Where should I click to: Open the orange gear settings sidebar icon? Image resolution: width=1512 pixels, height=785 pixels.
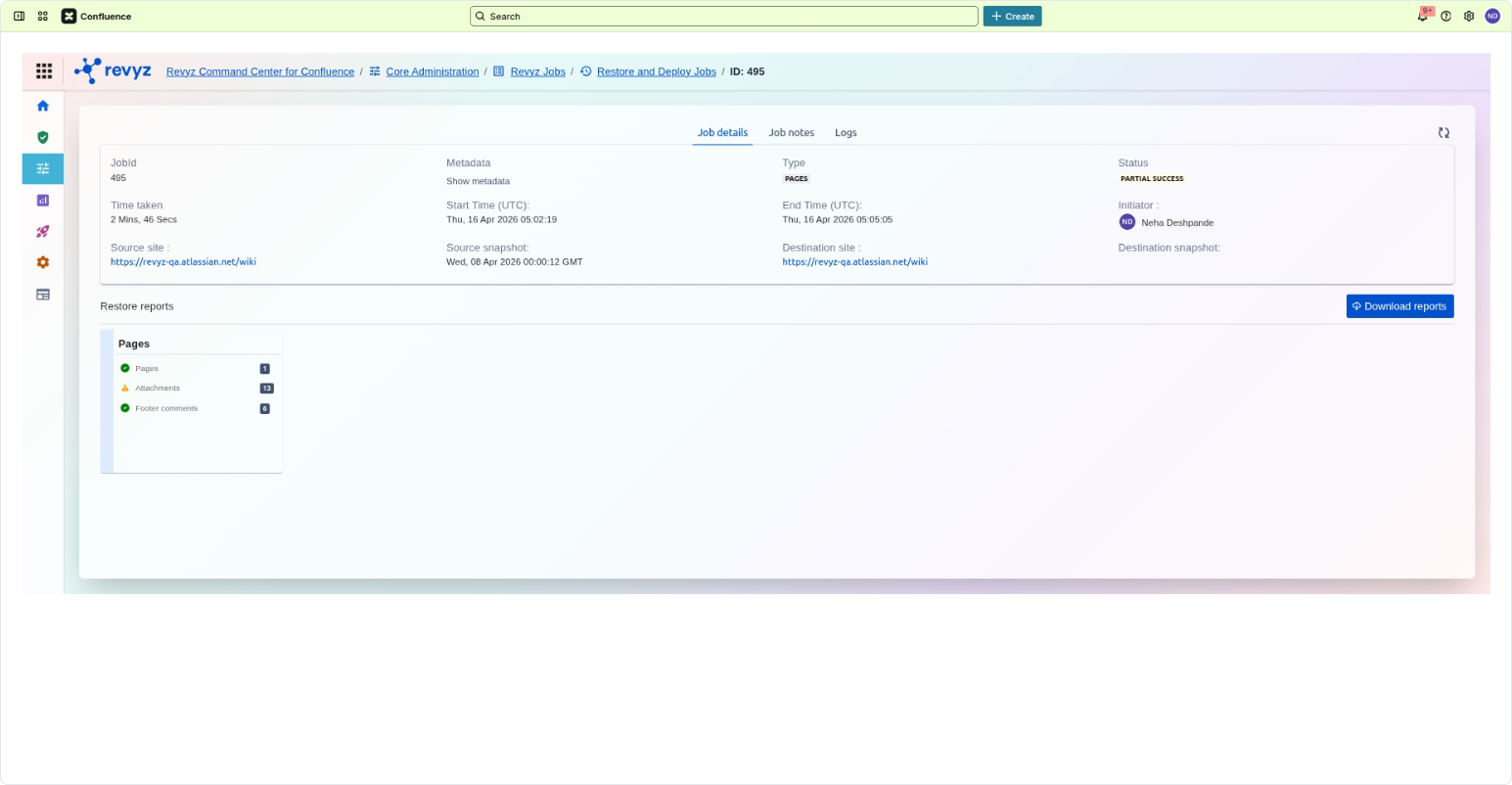tap(43, 262)
